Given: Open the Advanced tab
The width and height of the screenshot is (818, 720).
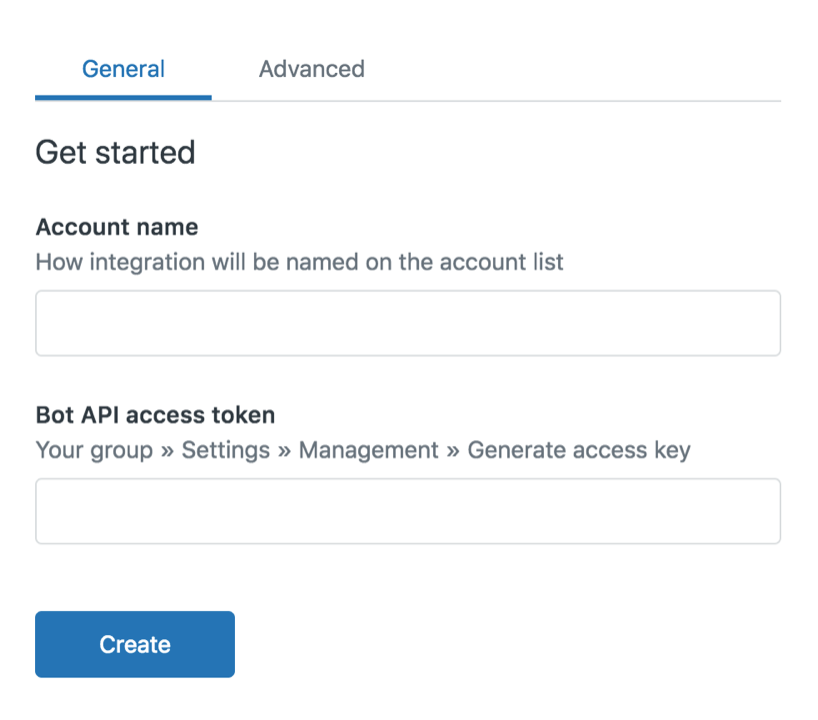Looking at the screenshot, I should pos(311,69).
